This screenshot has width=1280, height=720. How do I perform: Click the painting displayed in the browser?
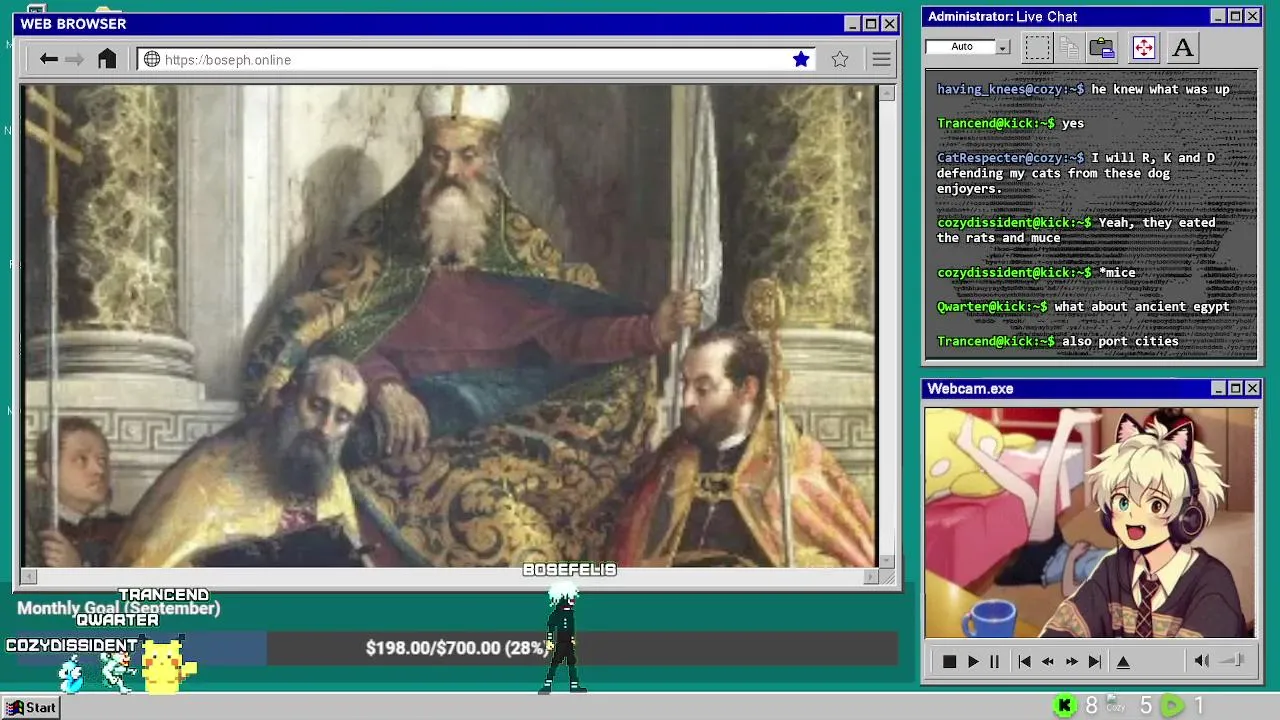(448, 326)
